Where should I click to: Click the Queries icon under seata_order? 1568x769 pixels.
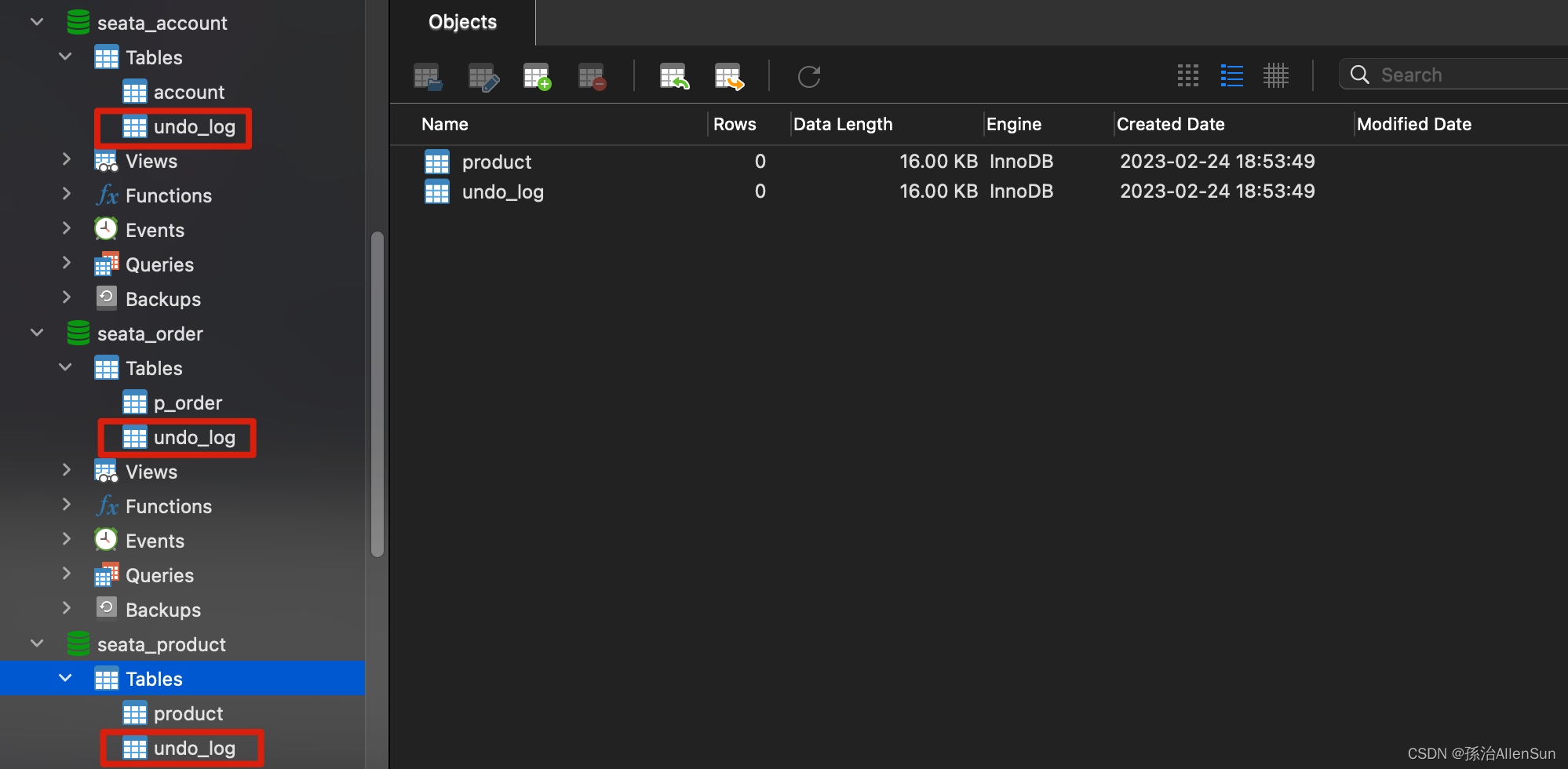(106, 575)
